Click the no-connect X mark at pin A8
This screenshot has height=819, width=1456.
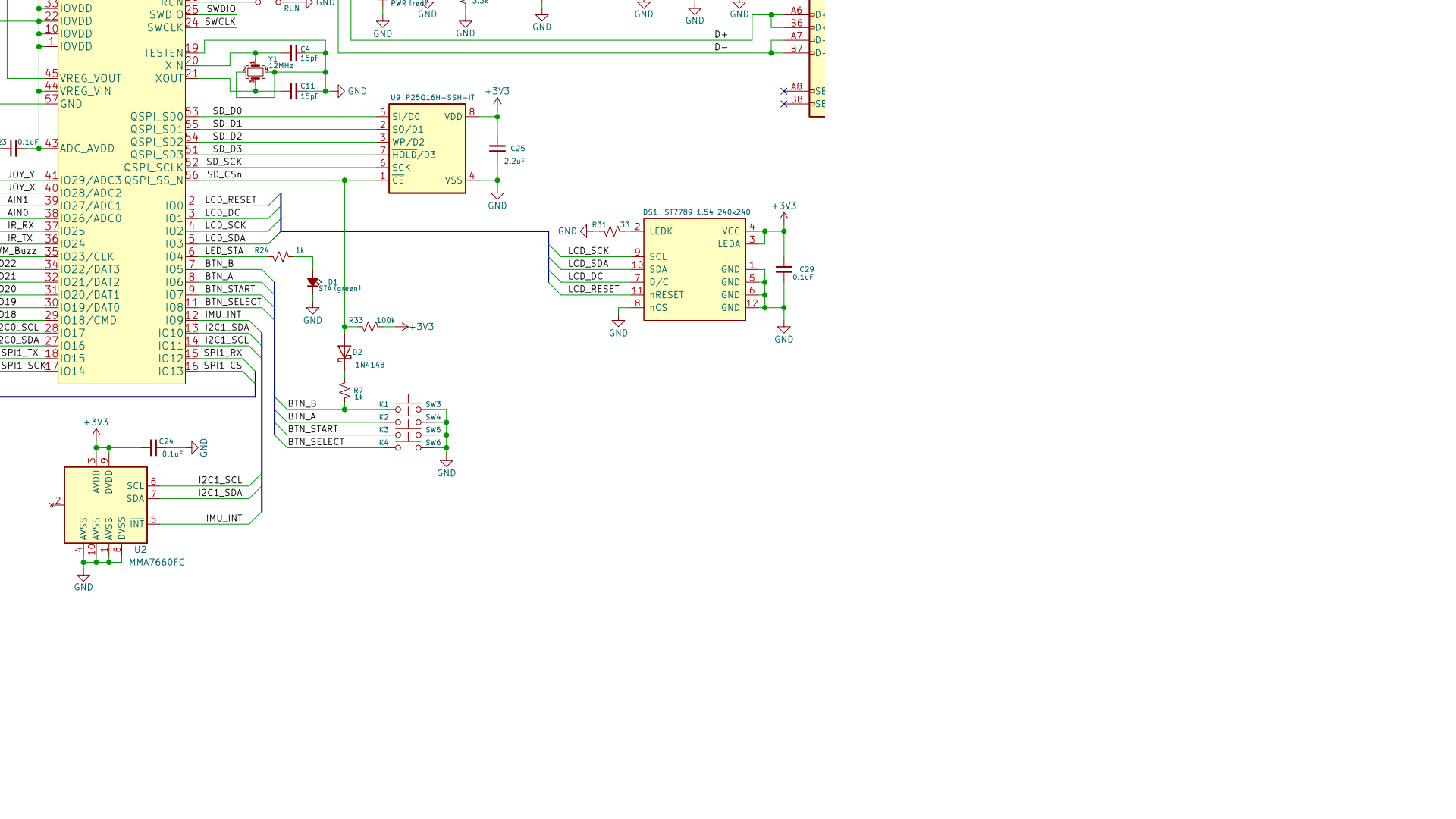pyautogui.click(x=784, y=91)
